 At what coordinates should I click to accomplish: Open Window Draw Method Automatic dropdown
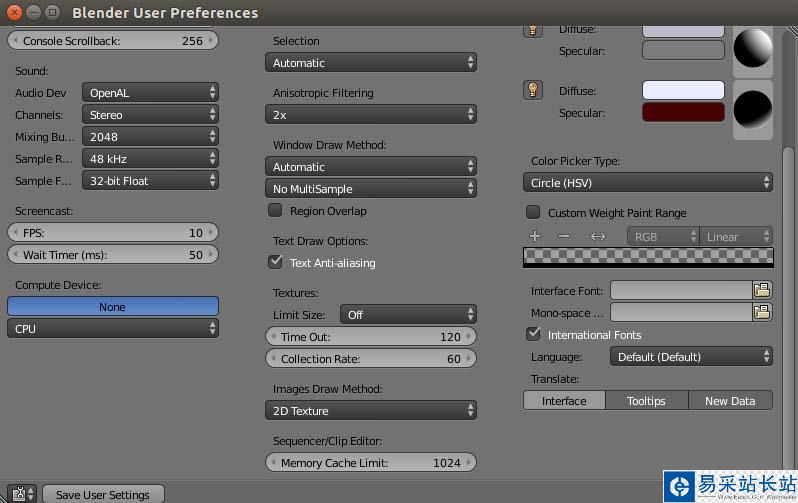coord(371,166)
